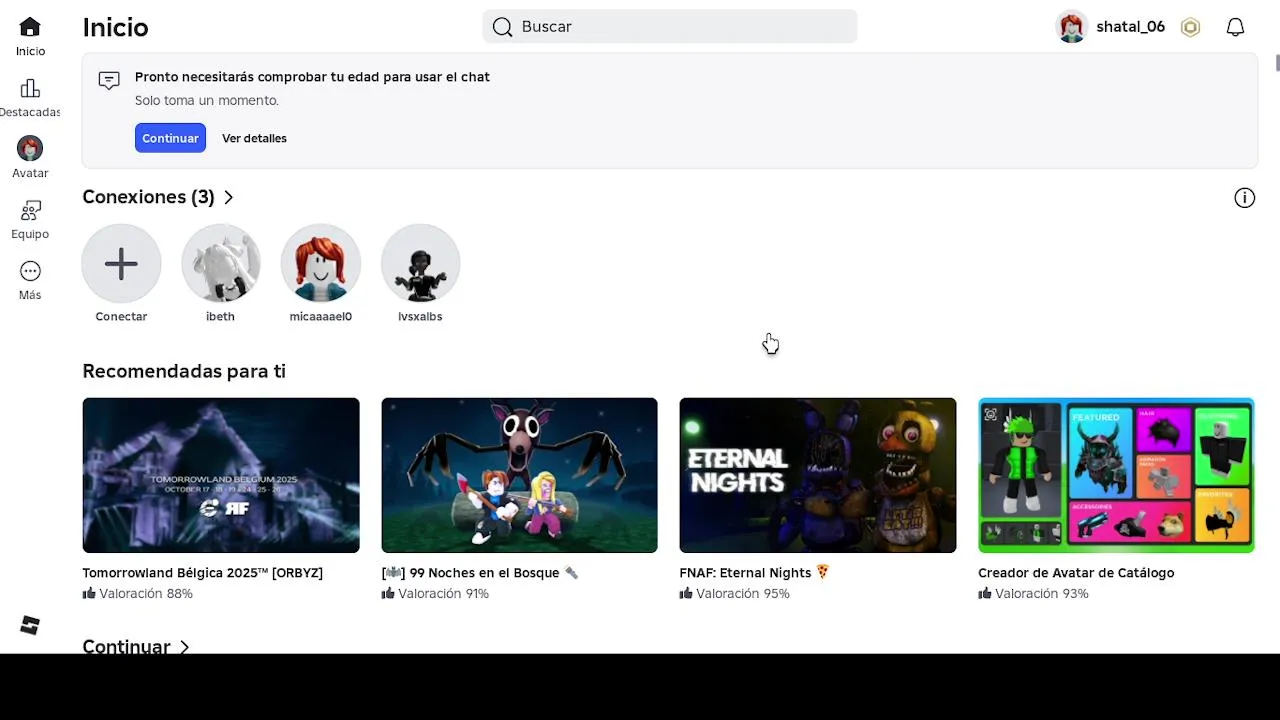Open Destacadas charts sidebar icon

coord(30,89)
